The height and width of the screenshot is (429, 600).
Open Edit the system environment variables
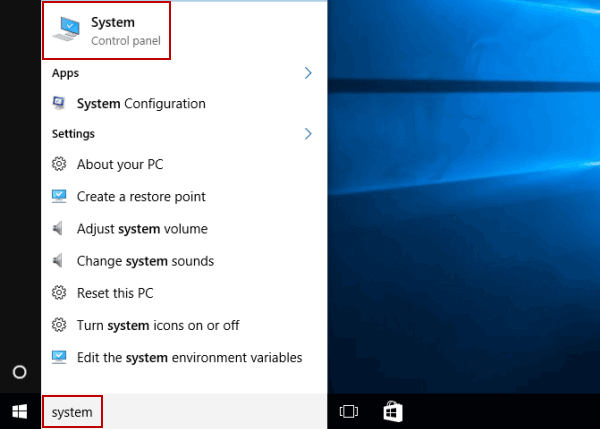(189, 357)
